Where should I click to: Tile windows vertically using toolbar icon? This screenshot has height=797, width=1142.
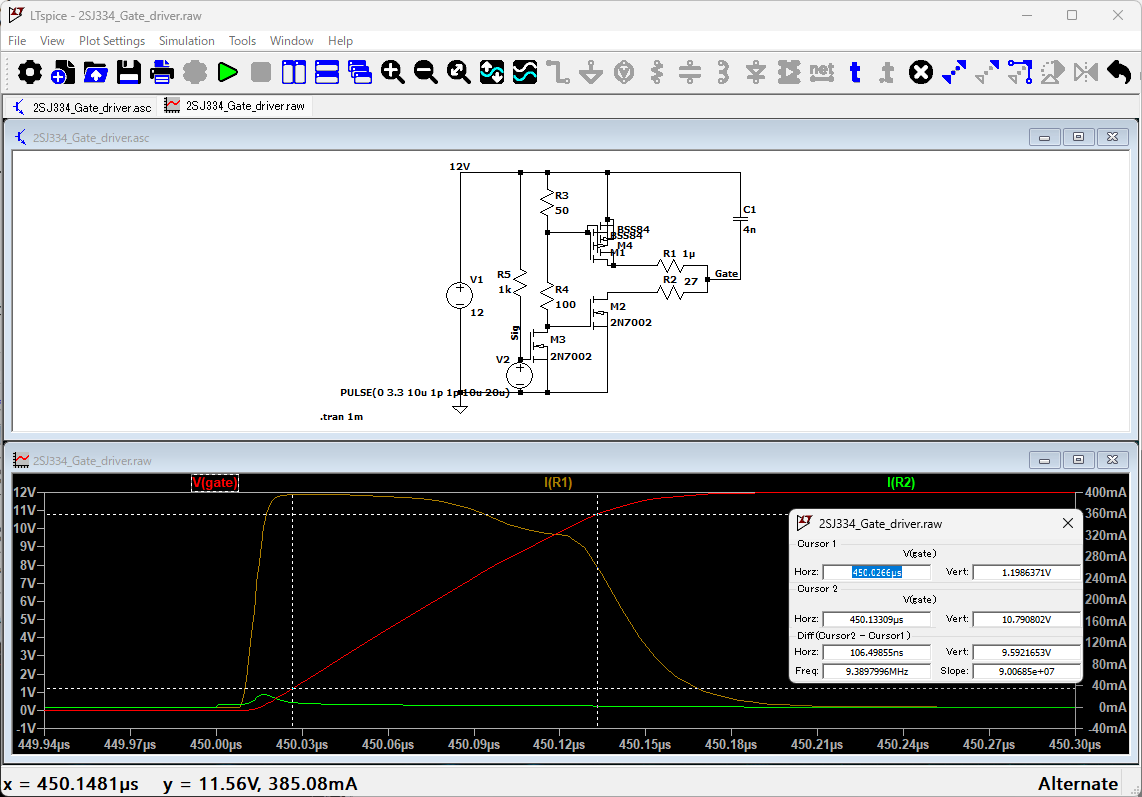[293, 72]
